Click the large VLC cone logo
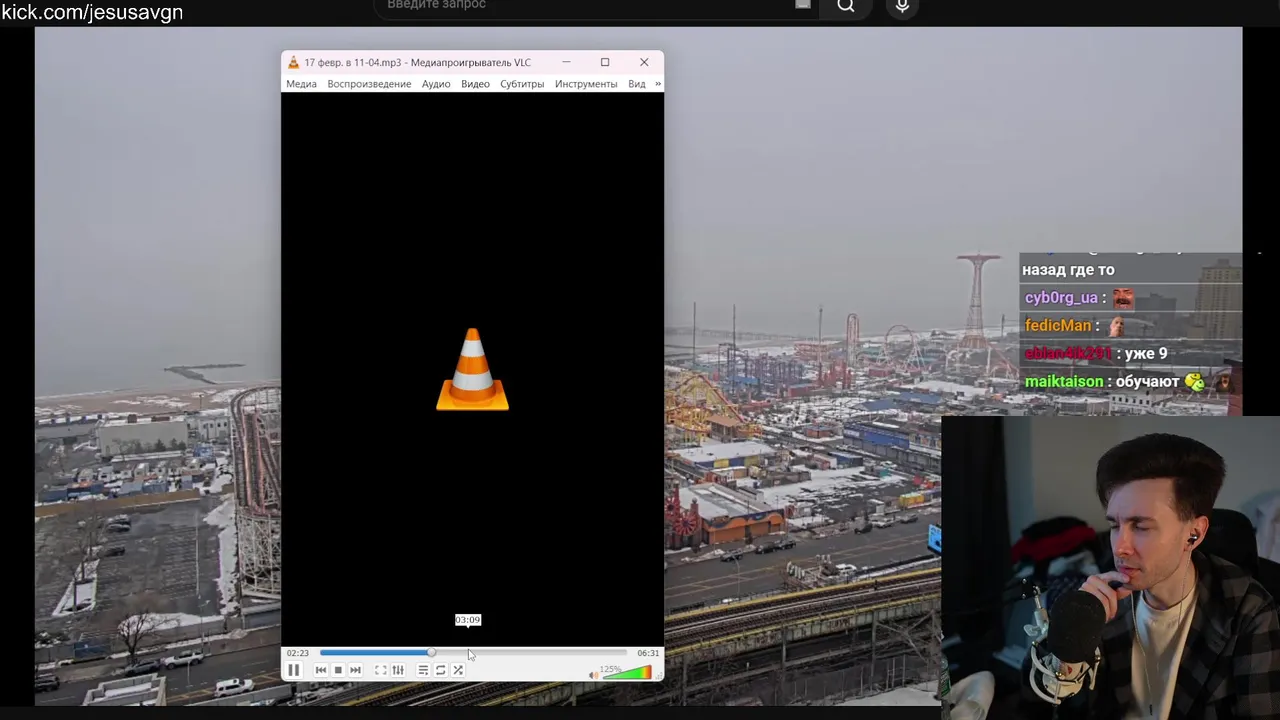This screenshot has height=720, width=1280. [x=472, y=369]
